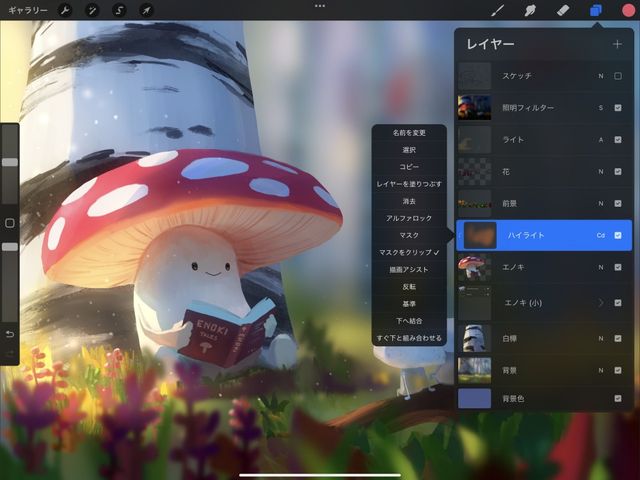Choose コピー from layer menu
The height and width of the screenshot is (480, 640).
pyautogui.click(x=409, y=167)
